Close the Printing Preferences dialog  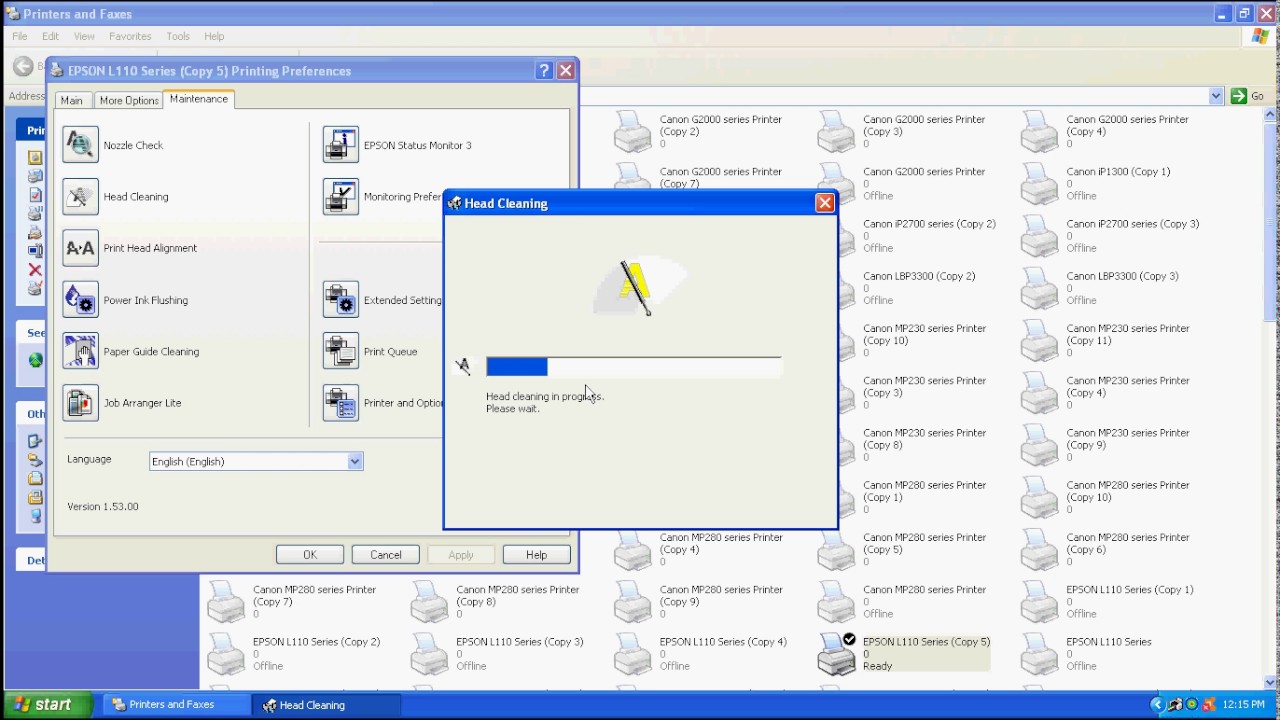(x=566, y=70)
